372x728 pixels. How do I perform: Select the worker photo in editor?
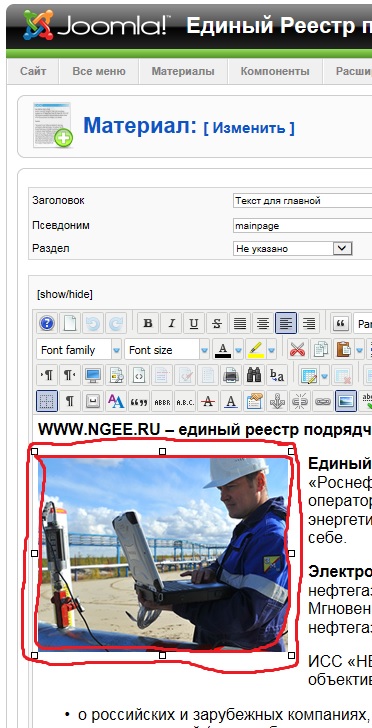(163, 553)
